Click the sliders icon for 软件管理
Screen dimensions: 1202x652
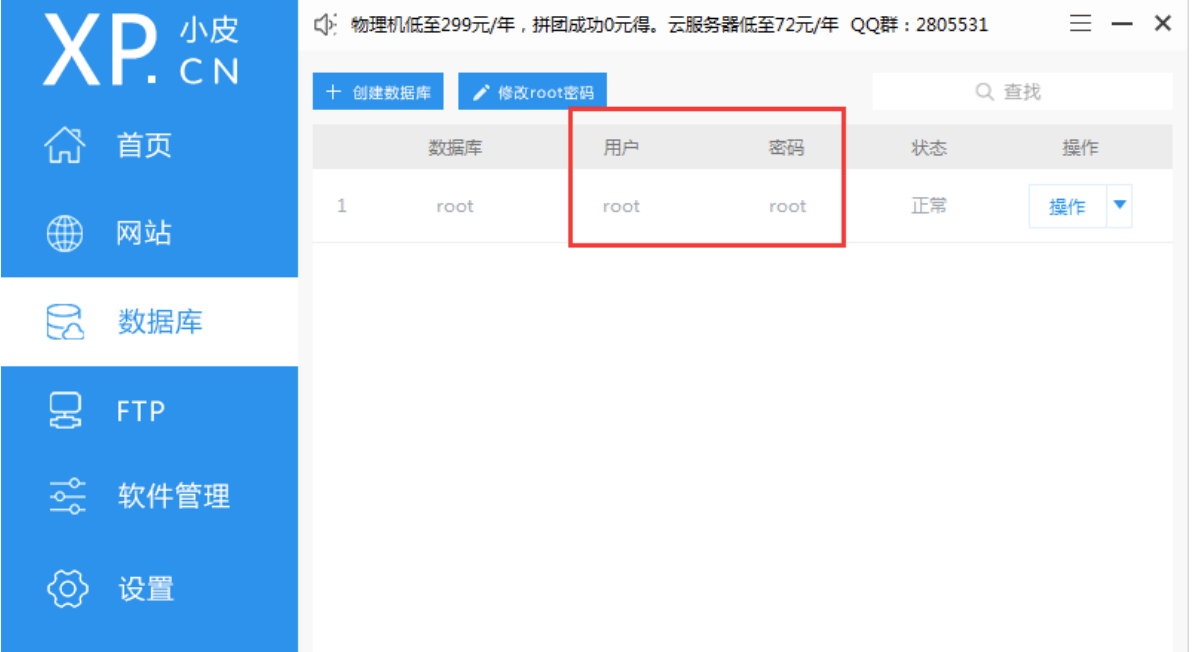point(67,496)
